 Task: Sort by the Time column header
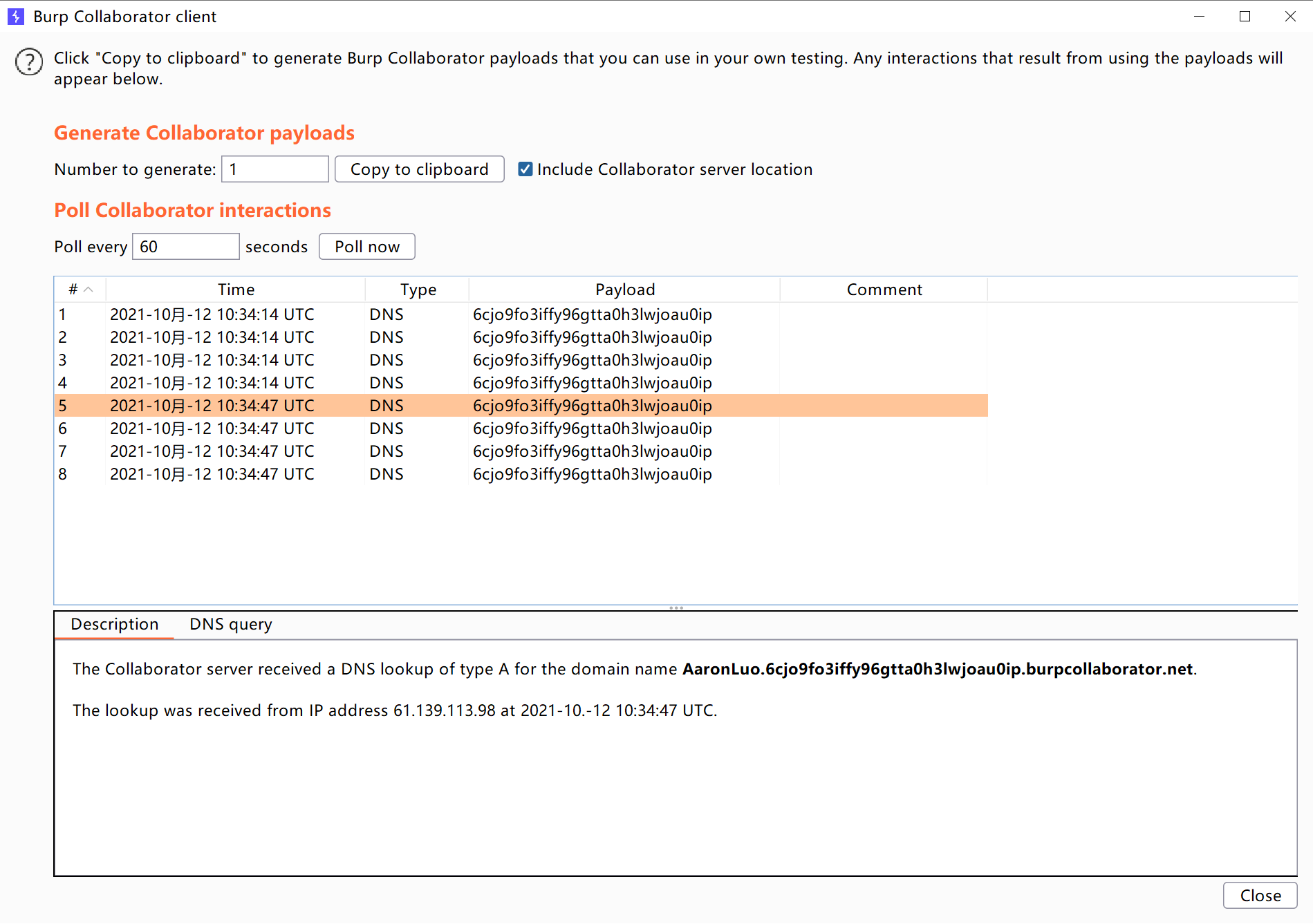point(236,290)
